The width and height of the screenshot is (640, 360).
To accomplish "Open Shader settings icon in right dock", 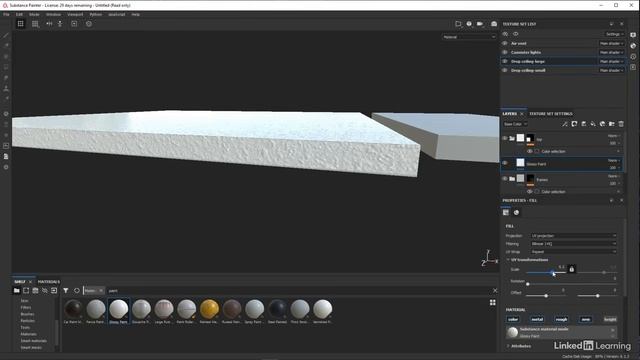I will pos(633,46).
